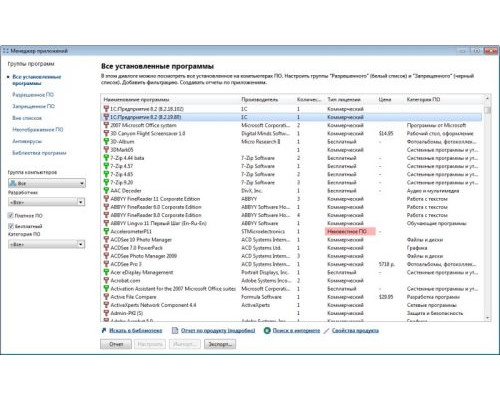Click the DivX, Inc. manufacturer cell
This screenshot has width=500, height=400.
(x=251, y=191)
